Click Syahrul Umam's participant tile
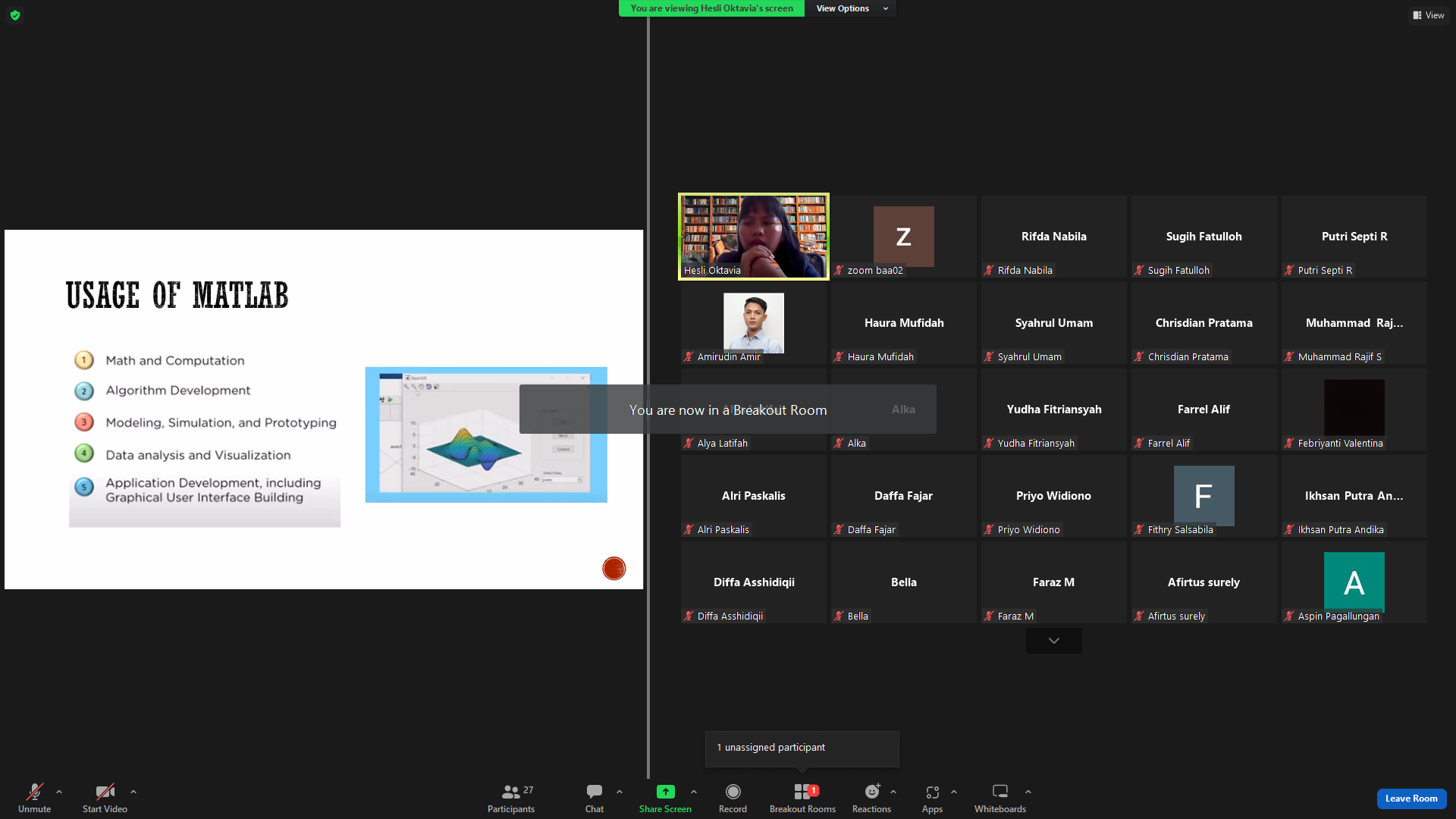1456x819 pixels. pos(1054,323)
